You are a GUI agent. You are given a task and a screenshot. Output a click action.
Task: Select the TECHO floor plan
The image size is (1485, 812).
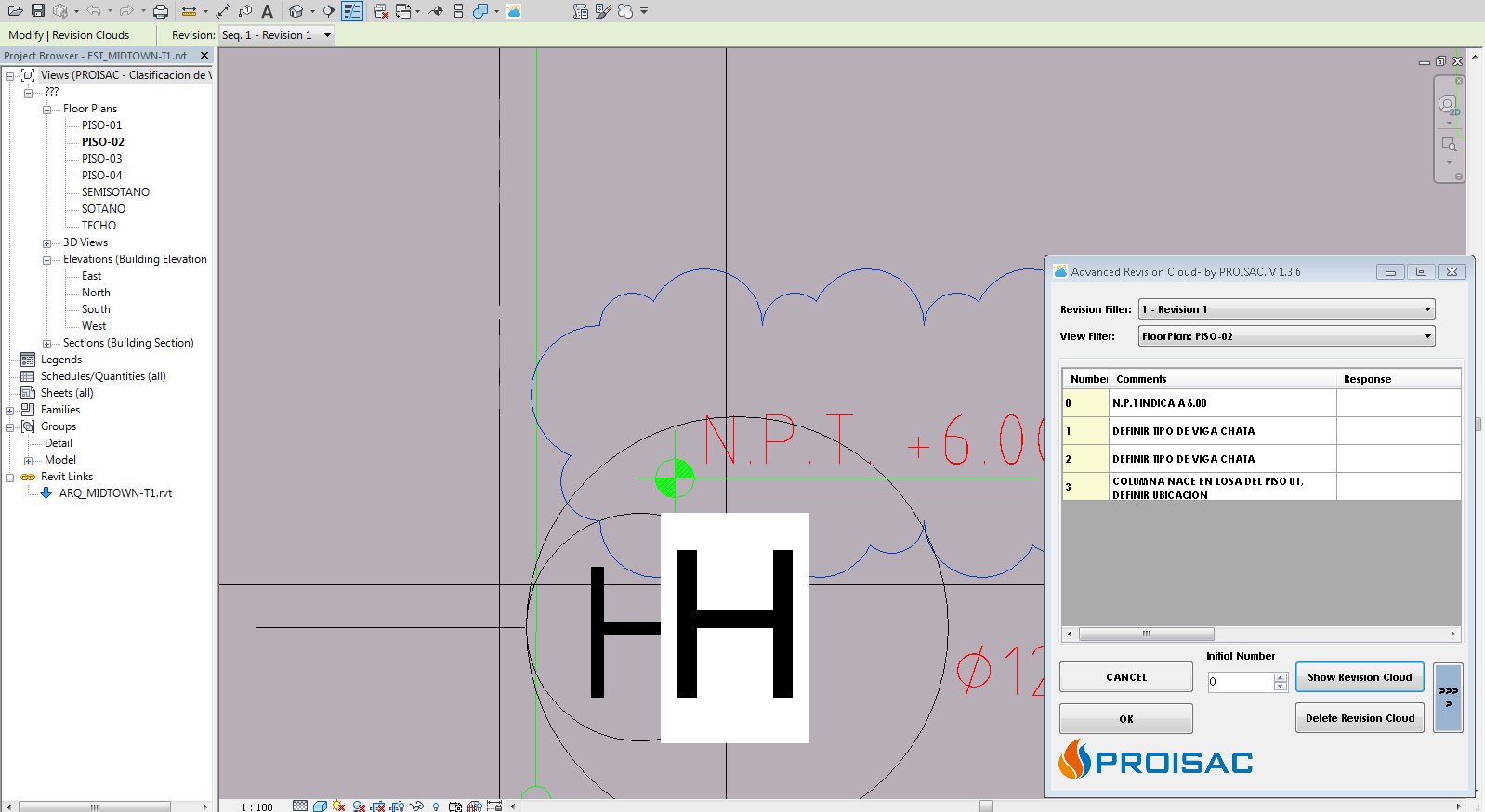click(99, 226)
